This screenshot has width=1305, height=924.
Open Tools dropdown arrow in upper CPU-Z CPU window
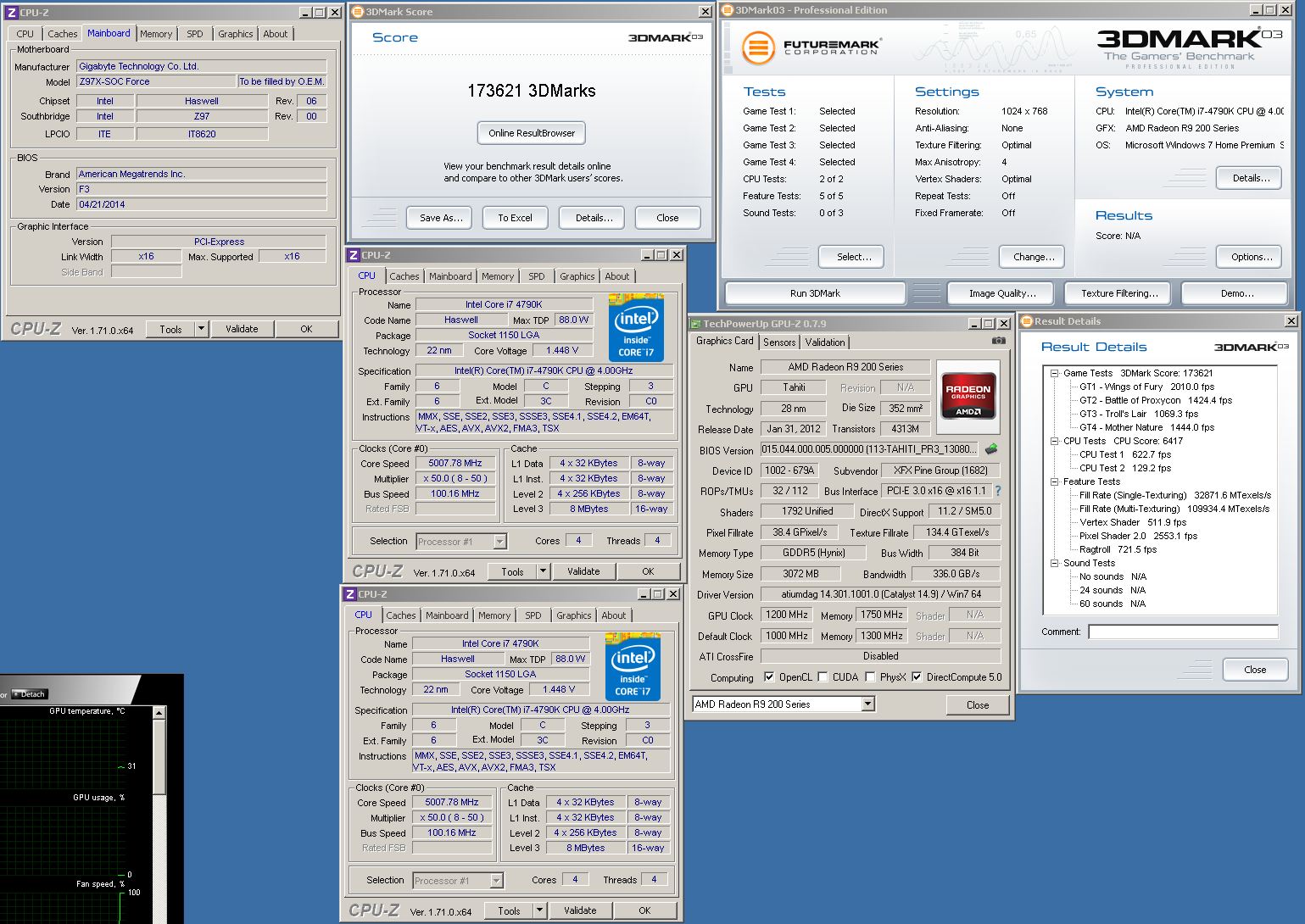tap(543, 571)
